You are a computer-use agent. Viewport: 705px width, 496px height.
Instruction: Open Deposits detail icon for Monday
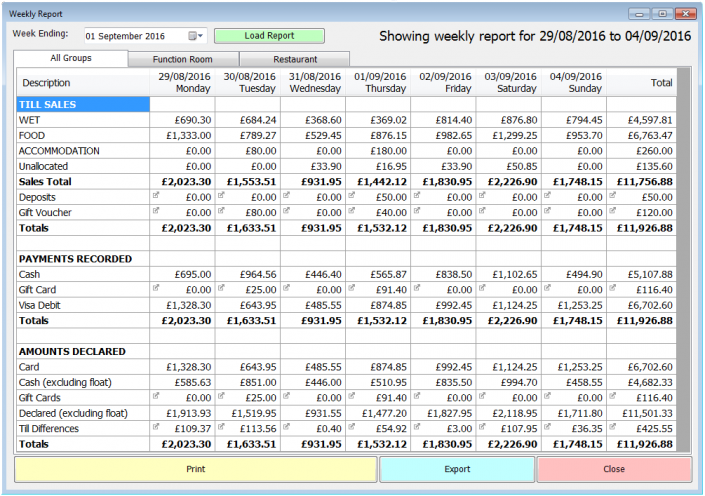click(156, 195)
